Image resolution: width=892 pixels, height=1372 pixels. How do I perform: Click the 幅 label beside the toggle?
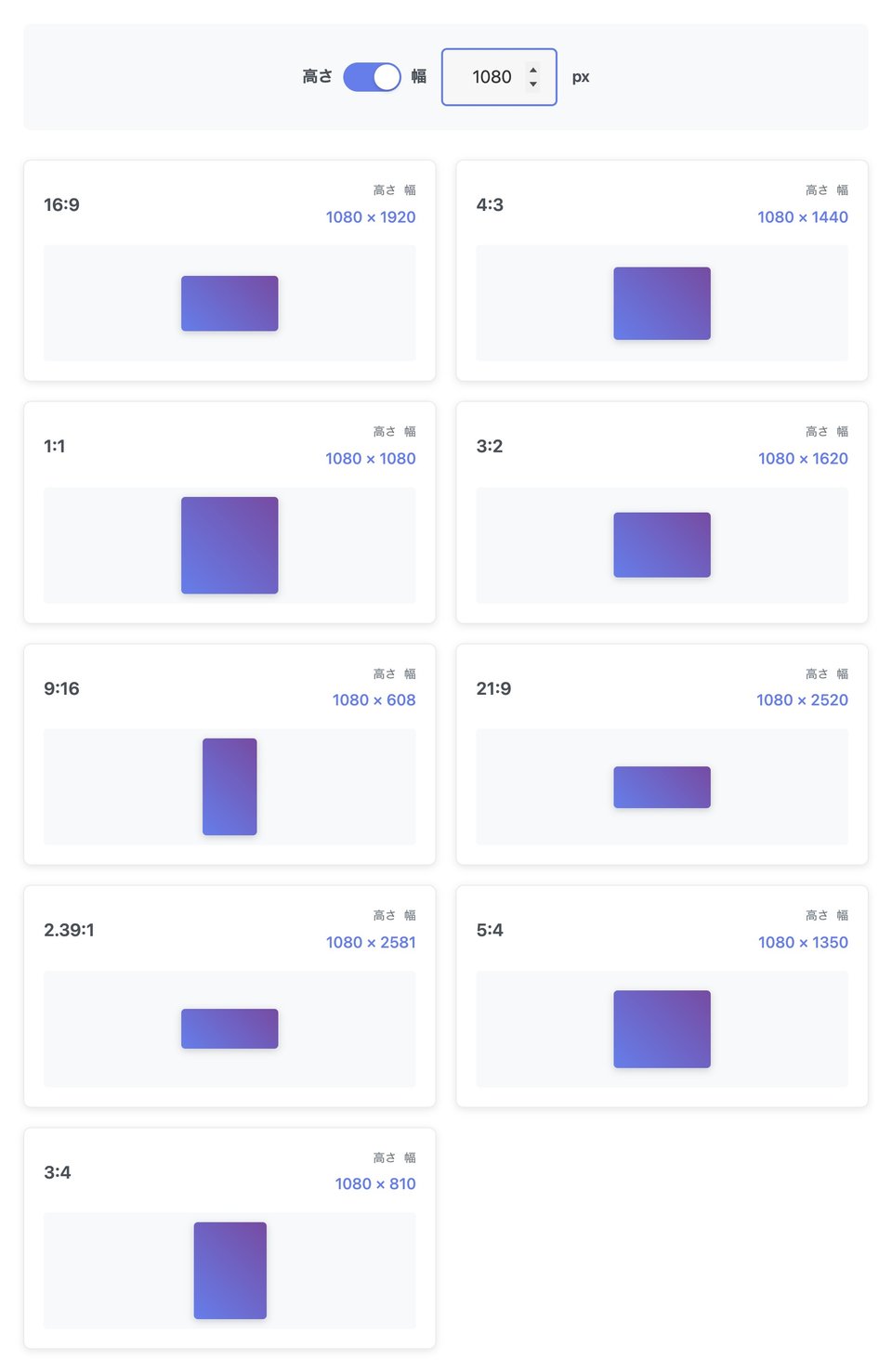[x=419, y=77]
